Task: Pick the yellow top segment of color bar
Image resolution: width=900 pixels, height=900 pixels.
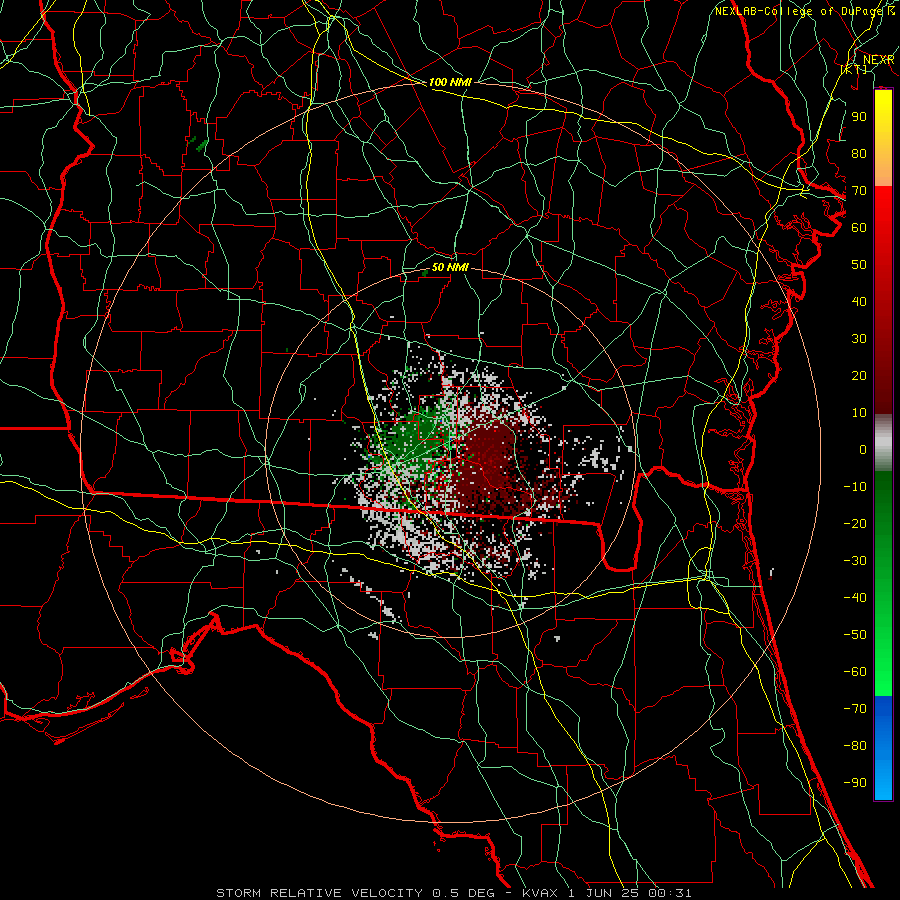Action: pos(883,138)
